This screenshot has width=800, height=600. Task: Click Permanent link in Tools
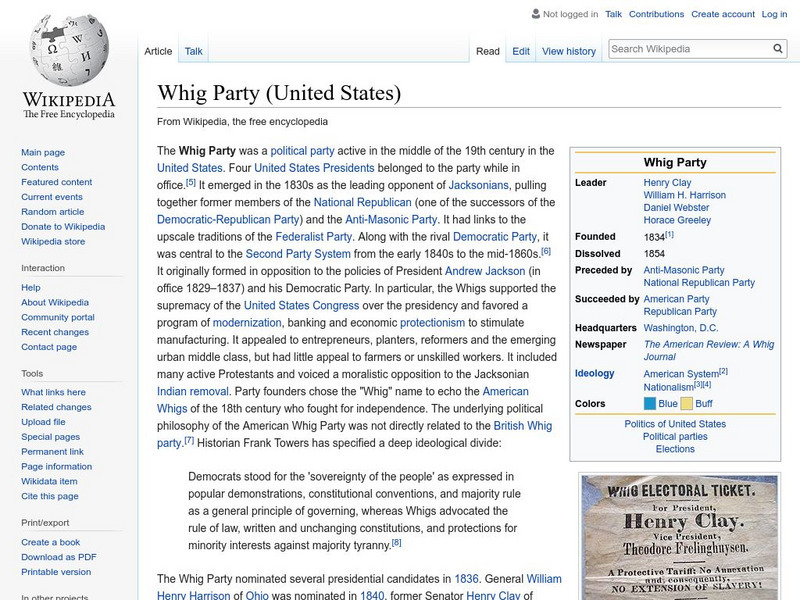pyautogui.click(x=52, y=451)
